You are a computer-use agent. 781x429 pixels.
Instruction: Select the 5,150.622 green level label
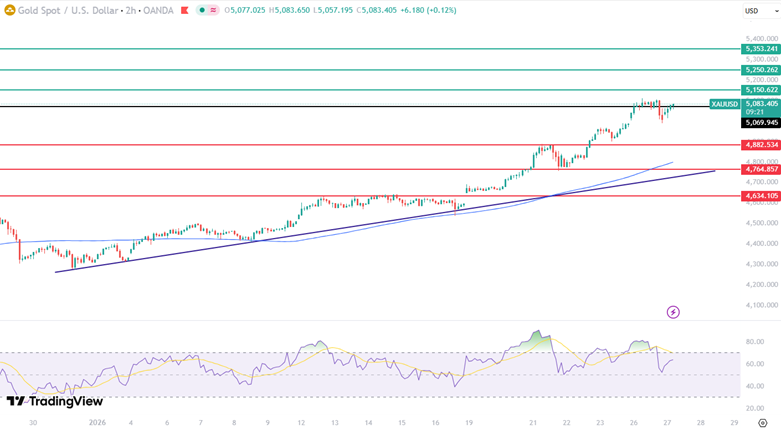pos(760,90)
